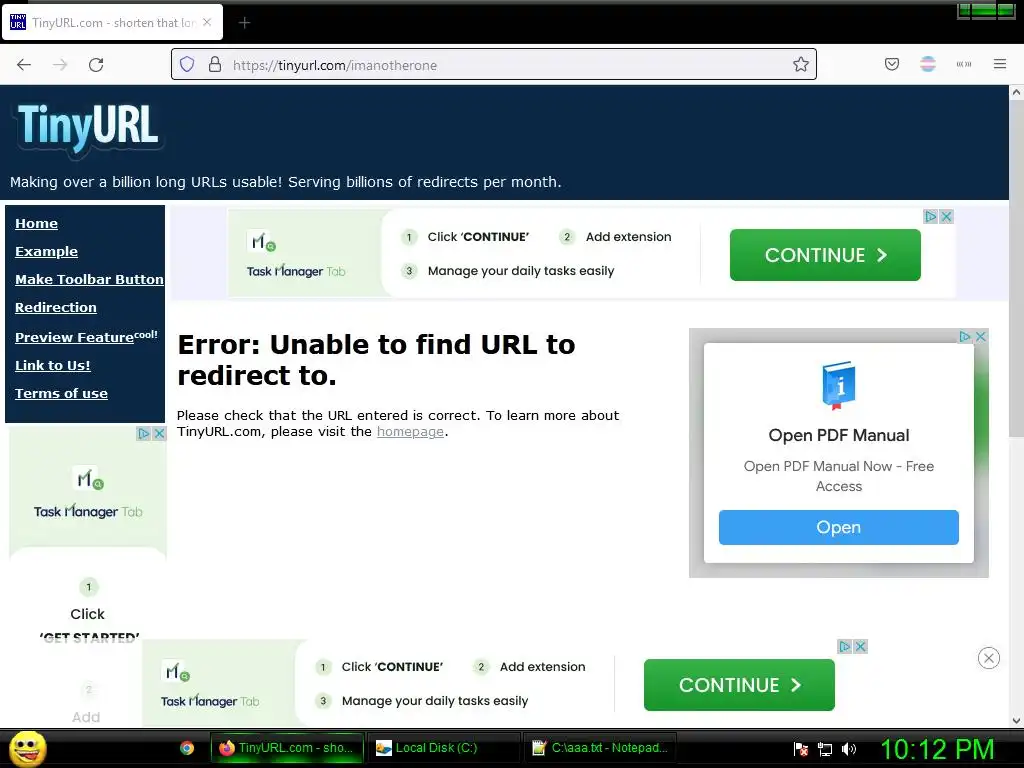Open the Home sidebar link
The width and height of the screenshot is (1024, 768).
[x=37, y=223]
